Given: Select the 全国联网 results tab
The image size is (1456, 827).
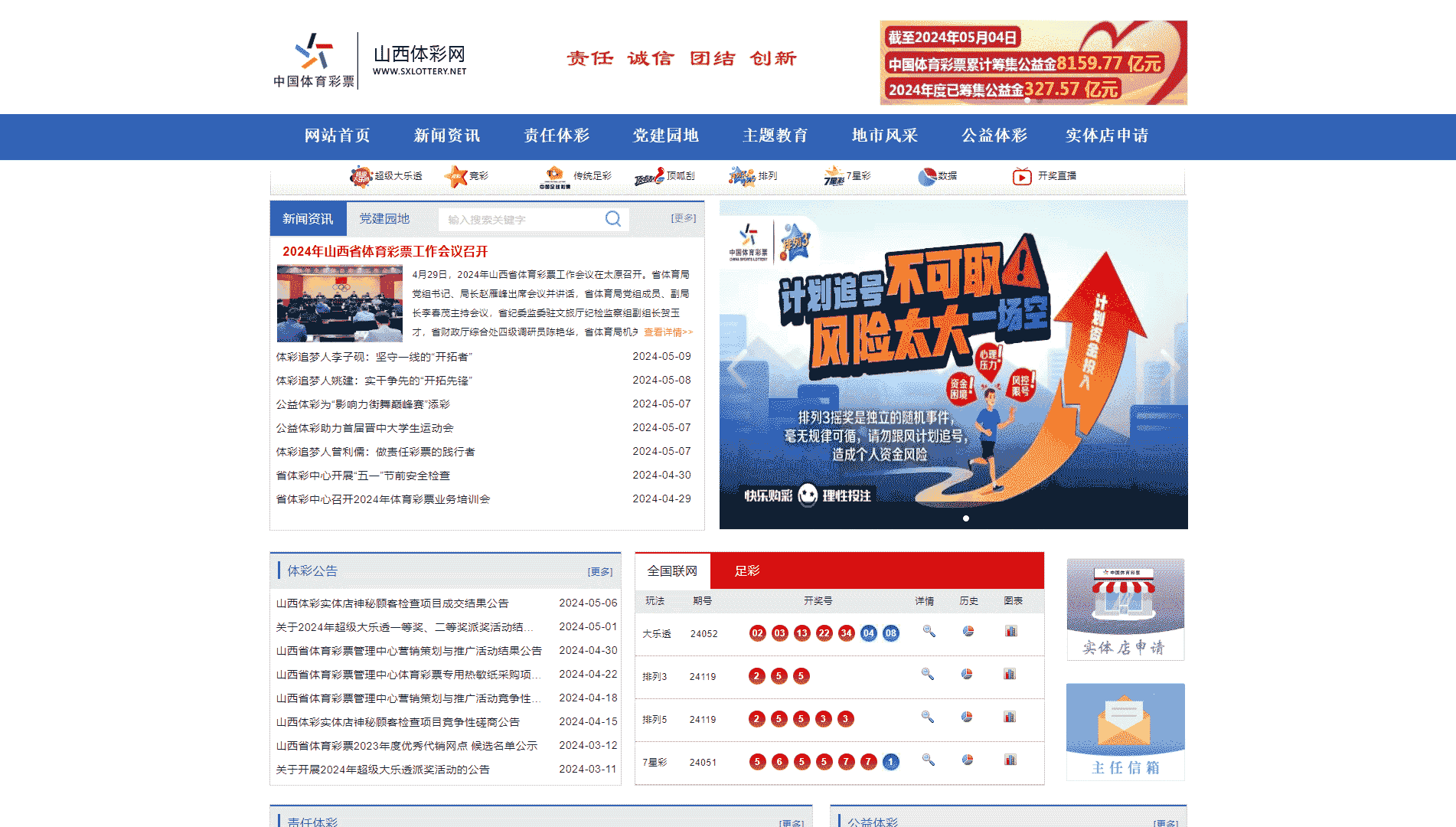Looking at the screenshot, I should 672,570.
